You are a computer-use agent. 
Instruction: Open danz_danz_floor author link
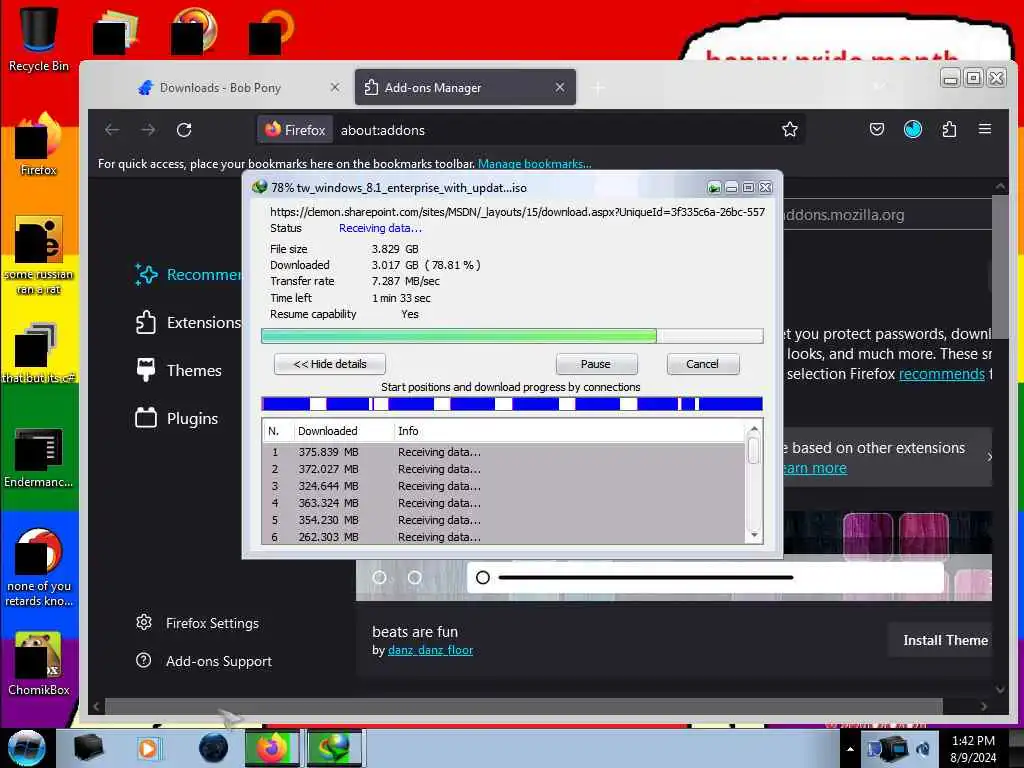click(430, 650)
